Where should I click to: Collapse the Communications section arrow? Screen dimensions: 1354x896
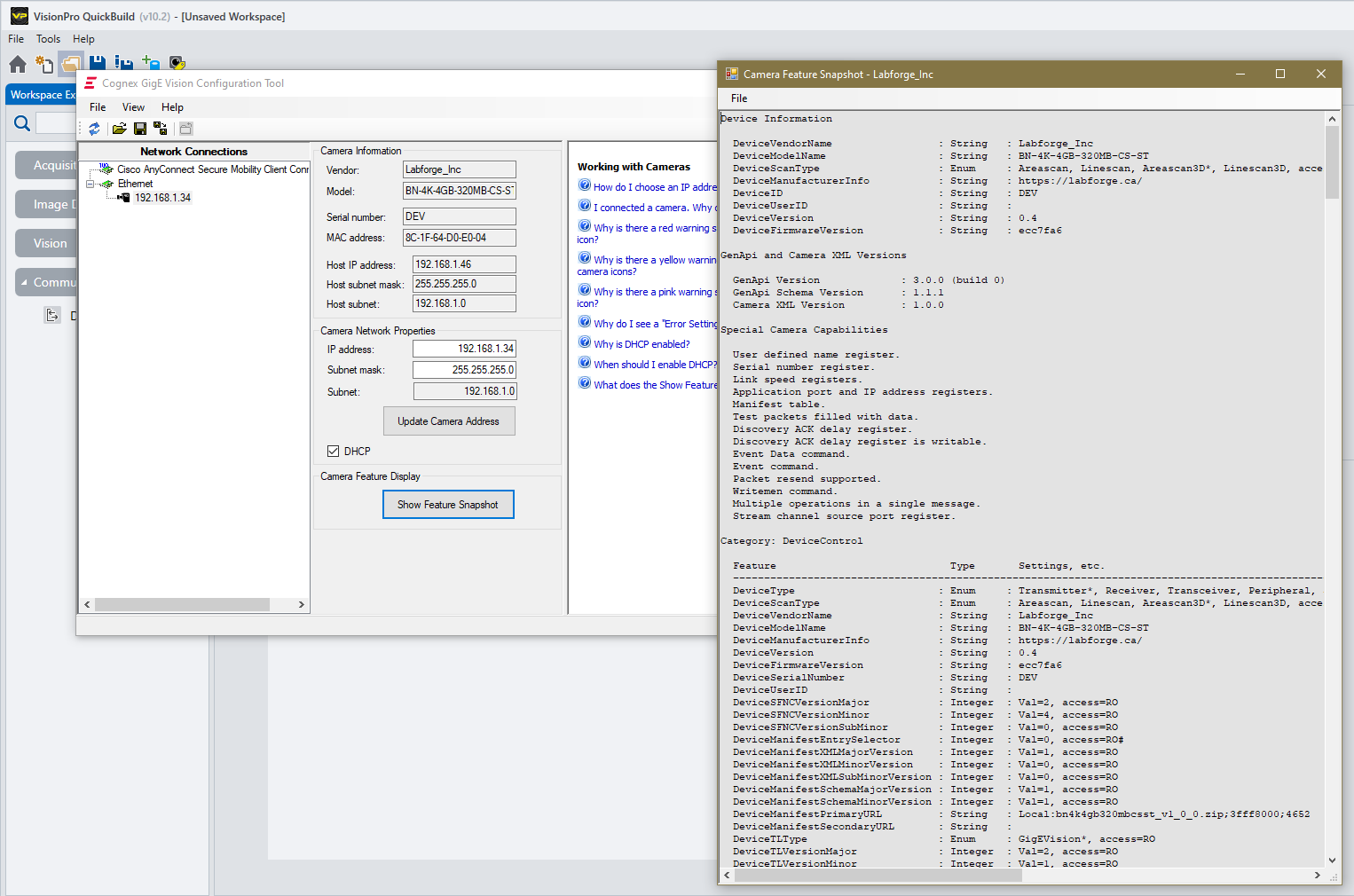(24, 282)
